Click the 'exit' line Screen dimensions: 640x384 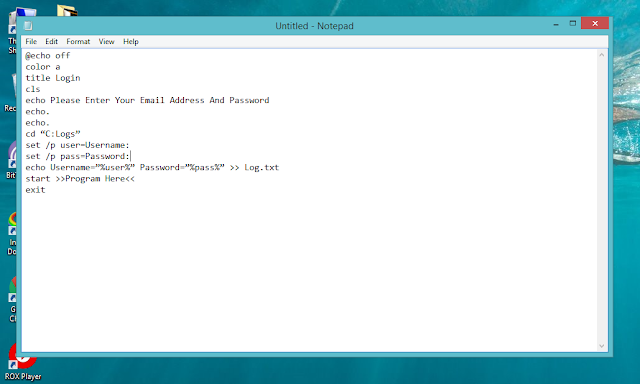click(36, 190)
